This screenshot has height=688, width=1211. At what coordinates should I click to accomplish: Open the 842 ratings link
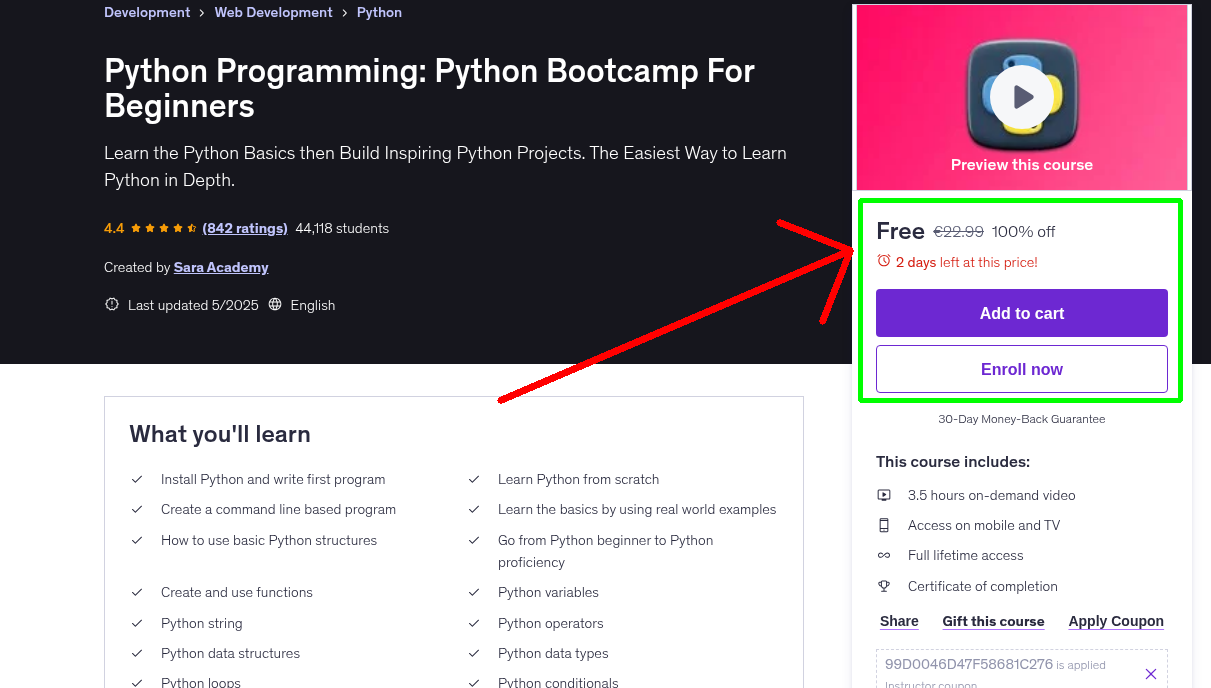click(244, 228)
